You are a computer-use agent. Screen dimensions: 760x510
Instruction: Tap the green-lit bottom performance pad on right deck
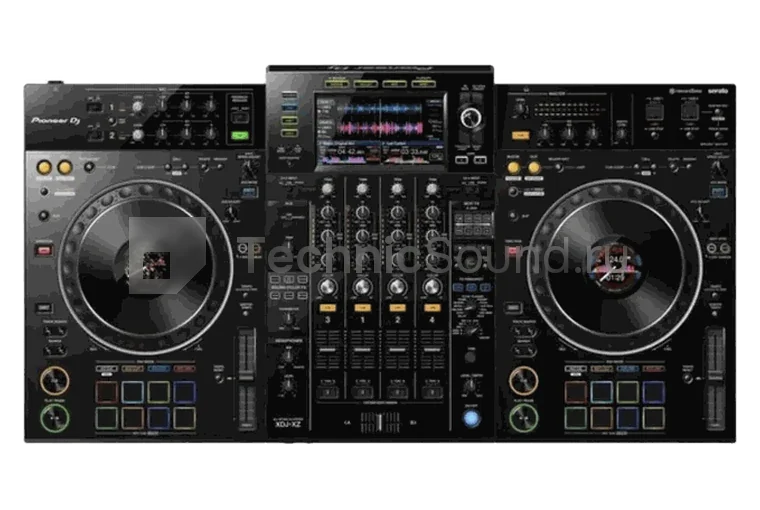pyautogui.click(x=576, y=418)
